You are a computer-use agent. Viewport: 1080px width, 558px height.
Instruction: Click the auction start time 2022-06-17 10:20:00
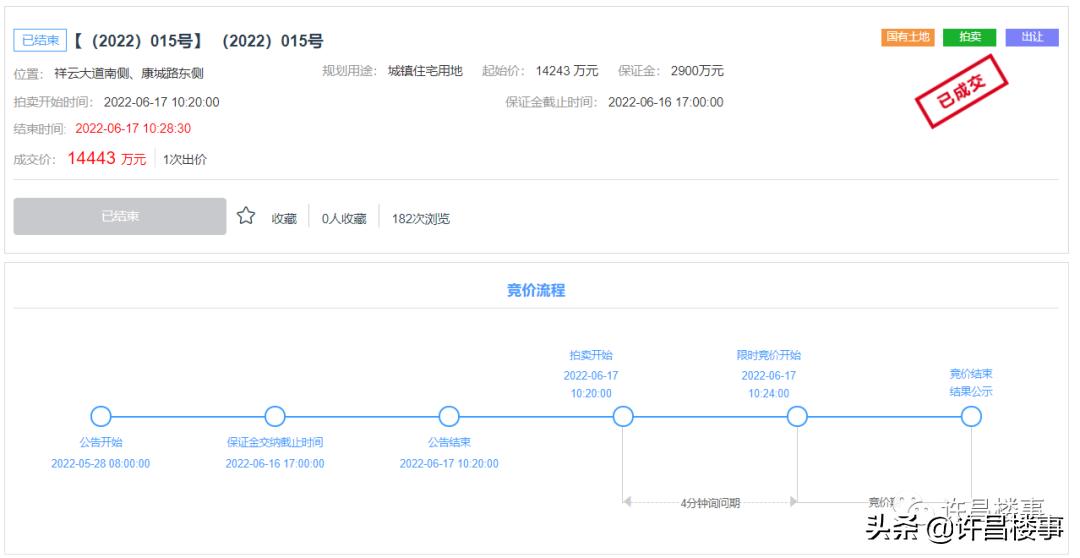click(x=162, y=102)
